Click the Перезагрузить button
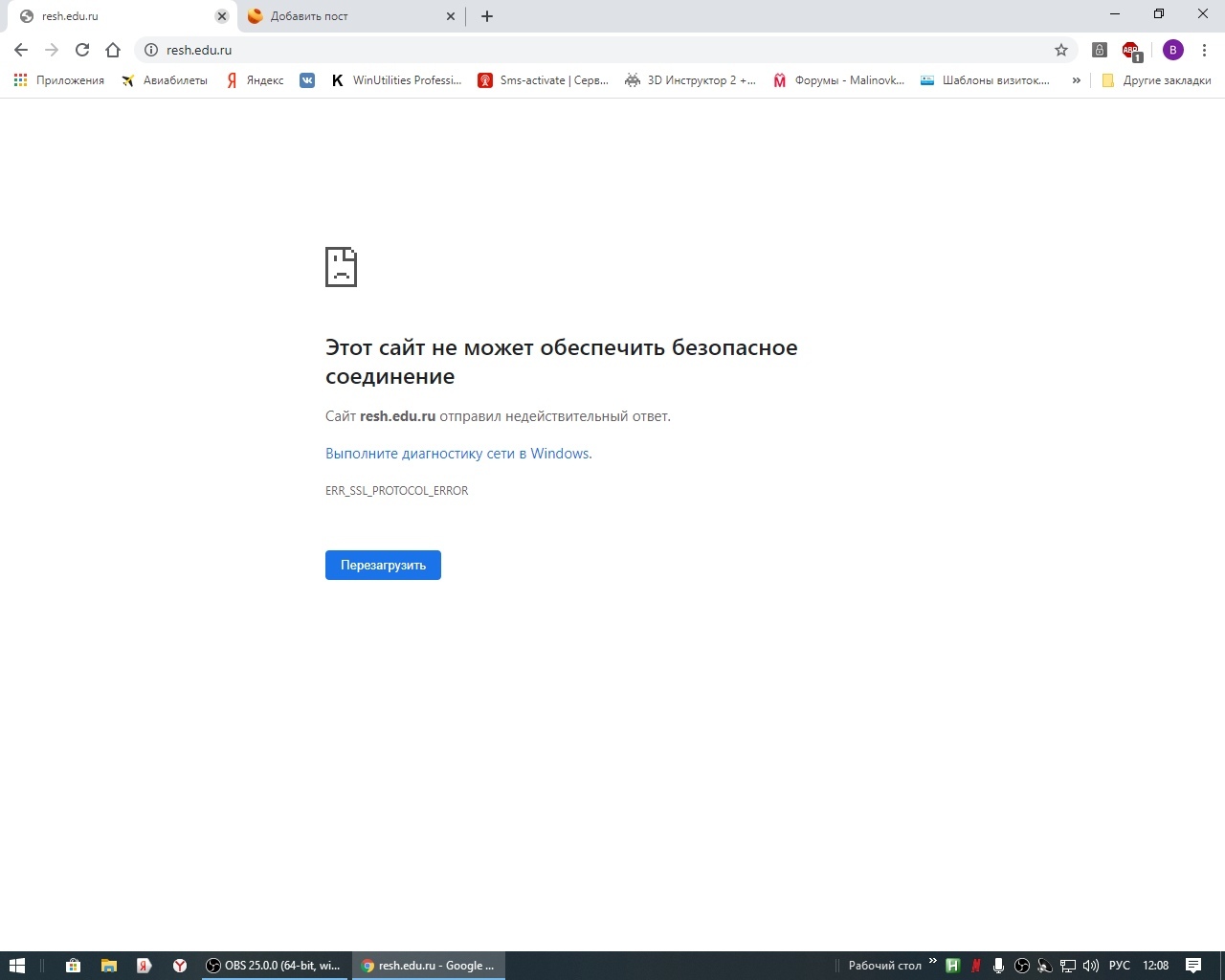The image size is (1225, 980). point(383,565)
